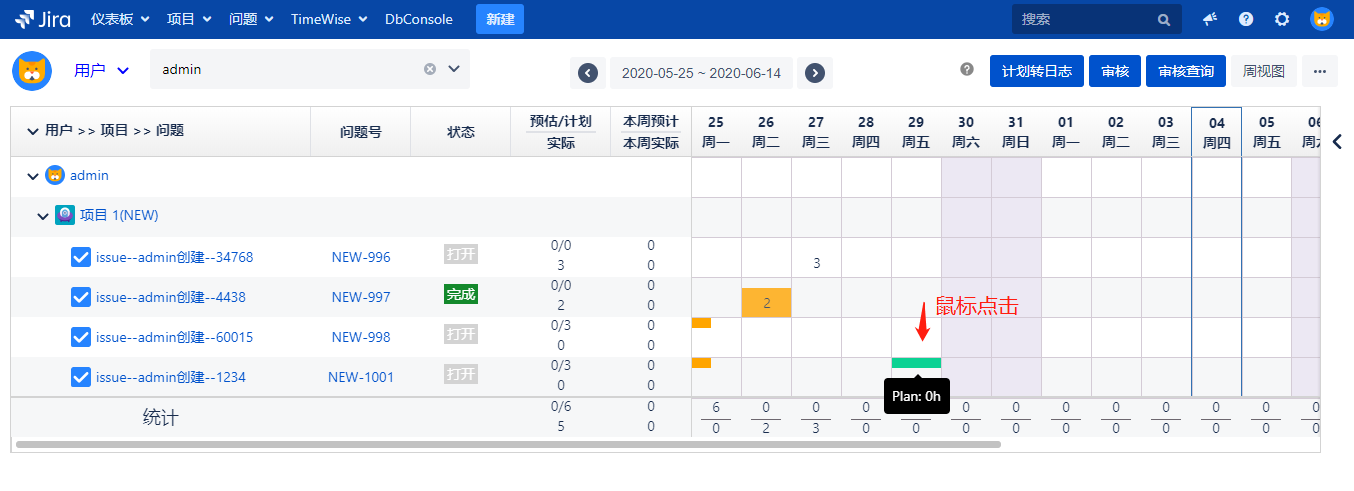
Task: Collapse the admin user tree row
Action: point(33,176)
